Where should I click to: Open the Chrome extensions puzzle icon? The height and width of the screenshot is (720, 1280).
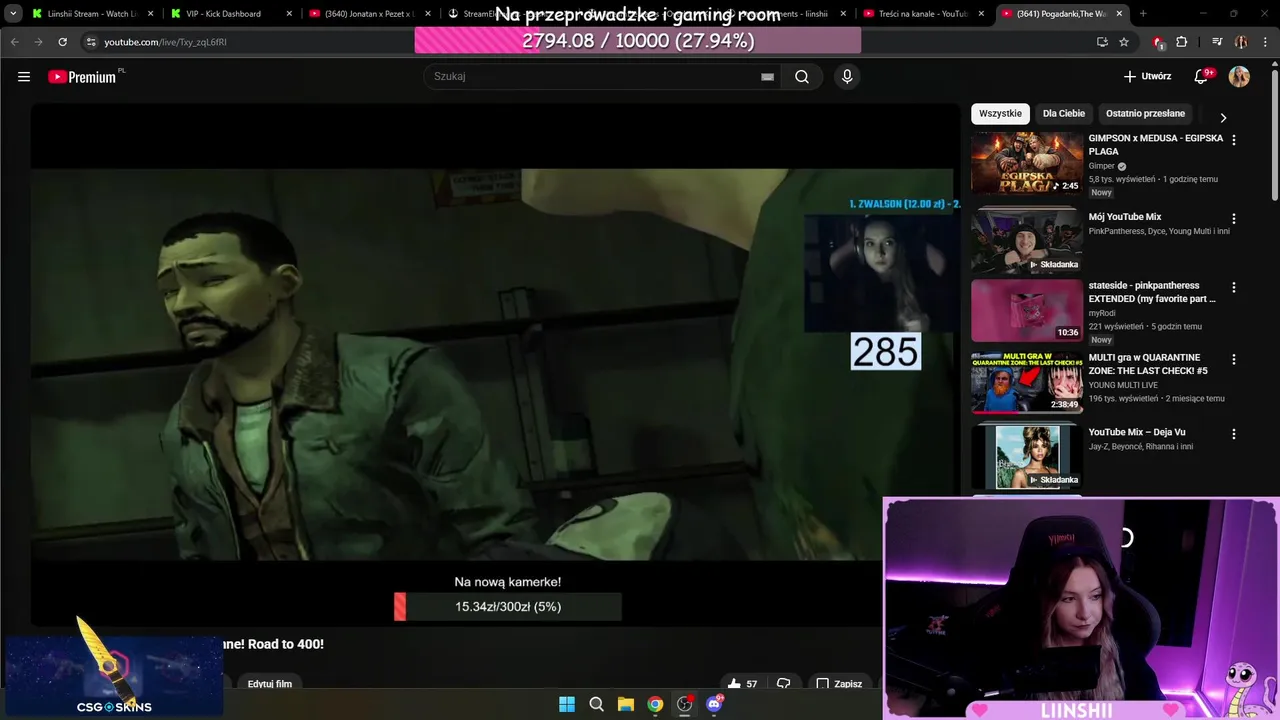[x=1181, y=42]
